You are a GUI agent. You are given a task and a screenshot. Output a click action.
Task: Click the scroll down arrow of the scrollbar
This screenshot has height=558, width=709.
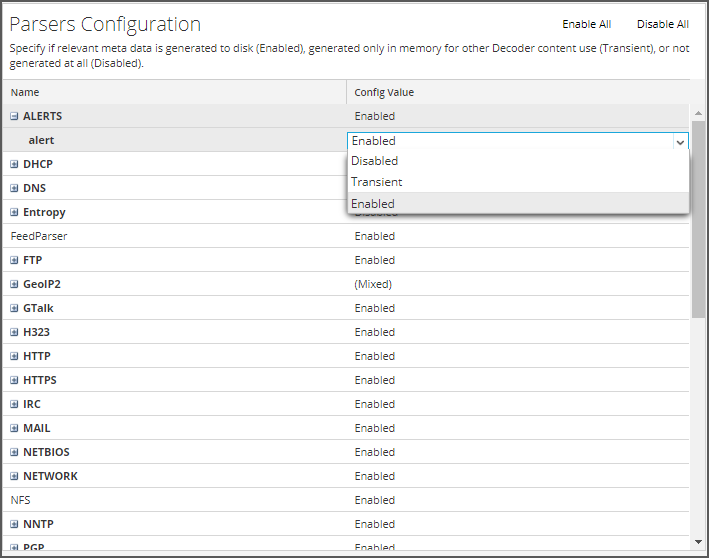698,541
